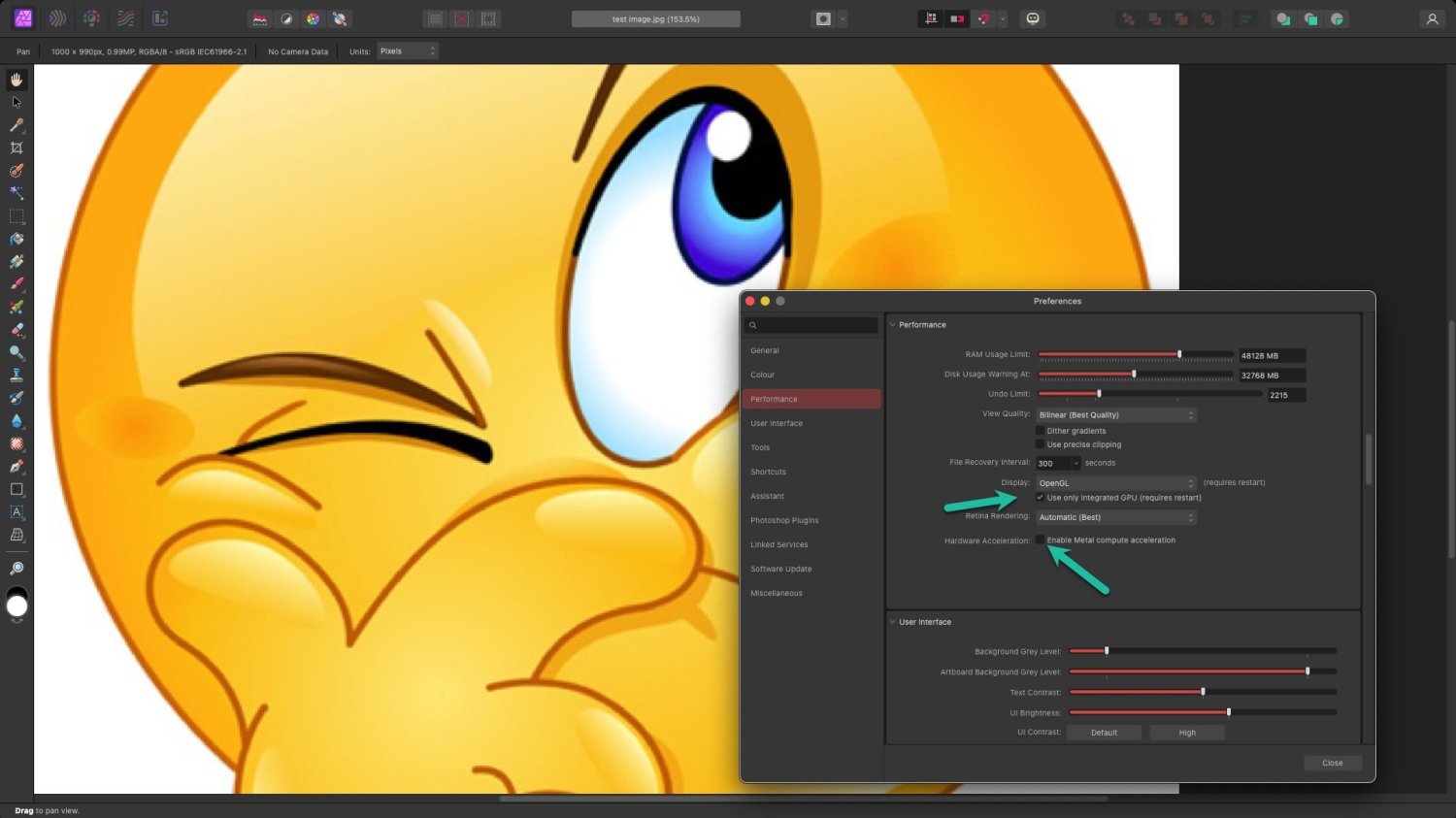Image resolution: width=1456 pixels, height=818 pixels.
Task: Select the Clone stamp tool
Action: pos(17,376)
